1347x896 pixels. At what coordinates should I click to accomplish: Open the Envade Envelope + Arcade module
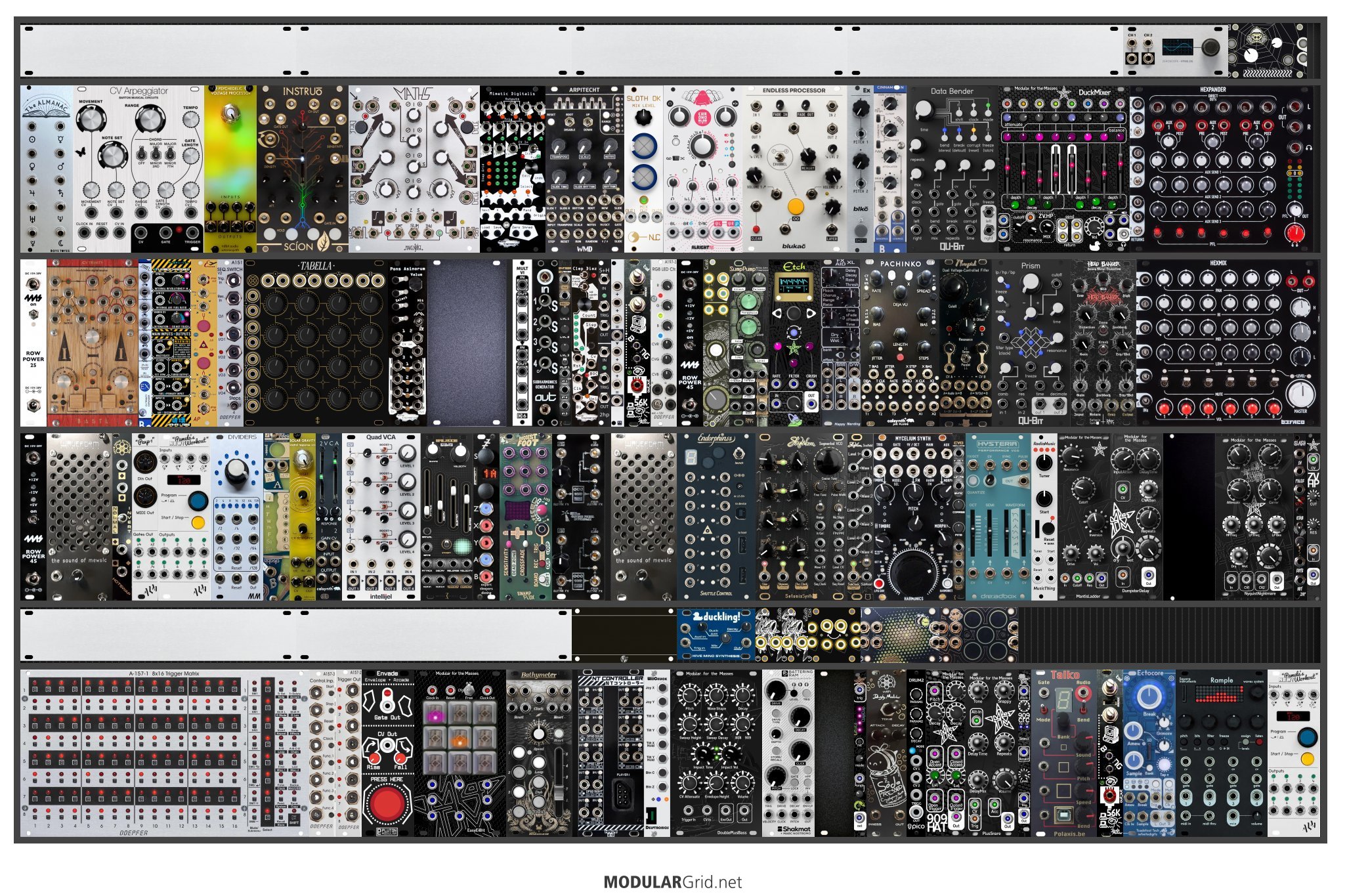388,753
